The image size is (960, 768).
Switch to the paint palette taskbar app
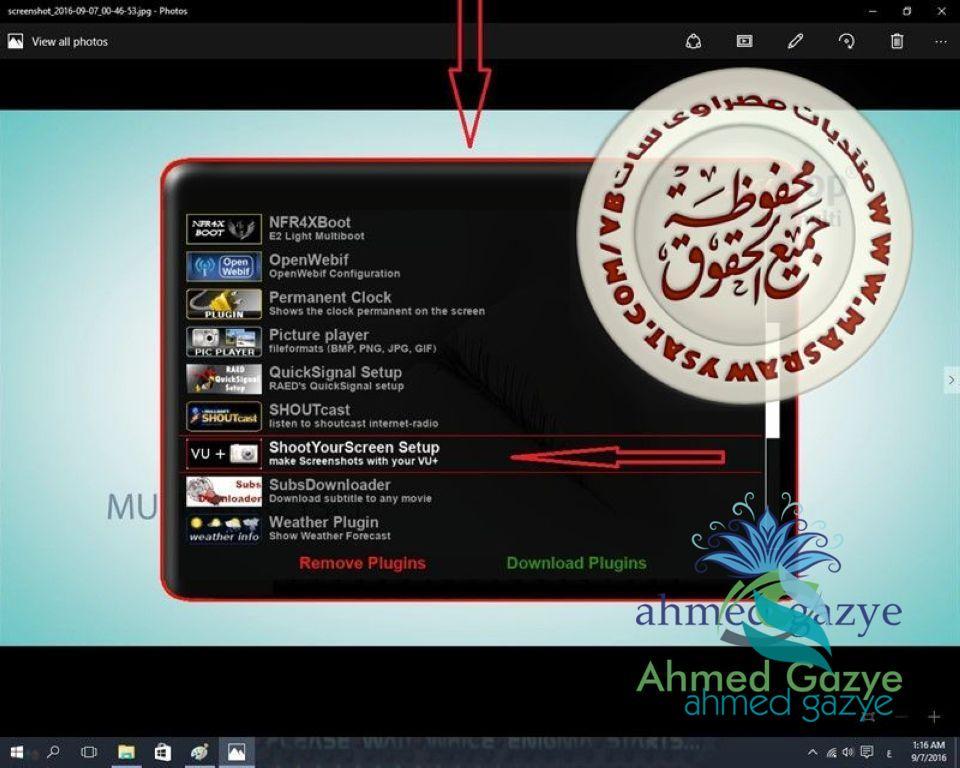199,752
